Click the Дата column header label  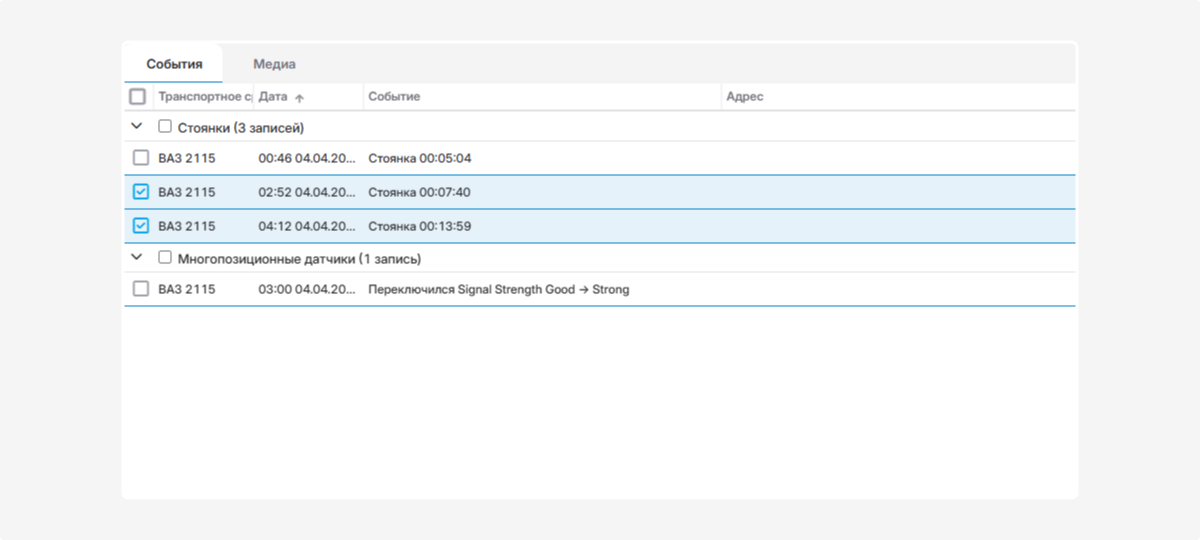tap(273, 97)
